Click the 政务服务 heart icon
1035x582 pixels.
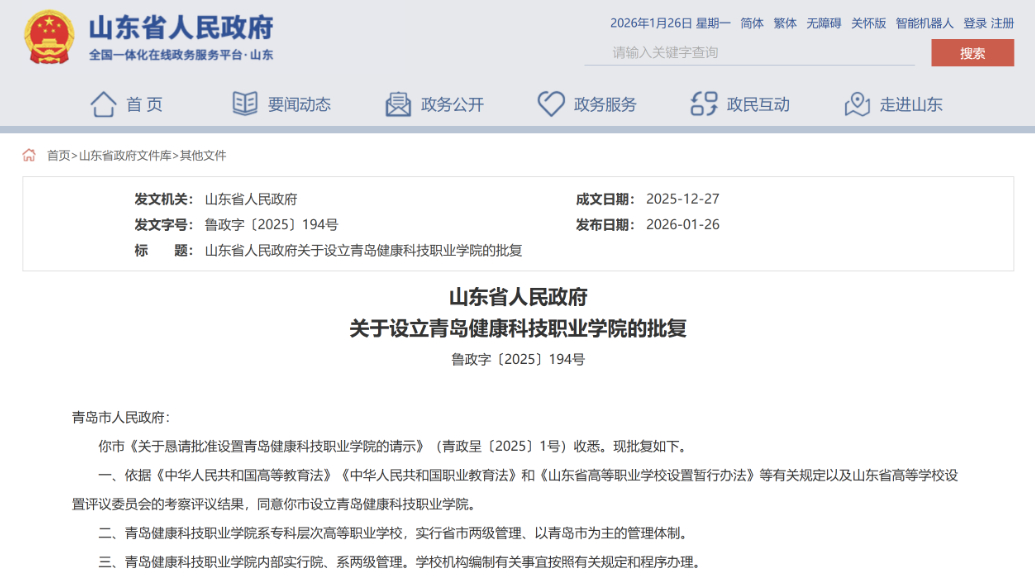(x=550, y=103)
